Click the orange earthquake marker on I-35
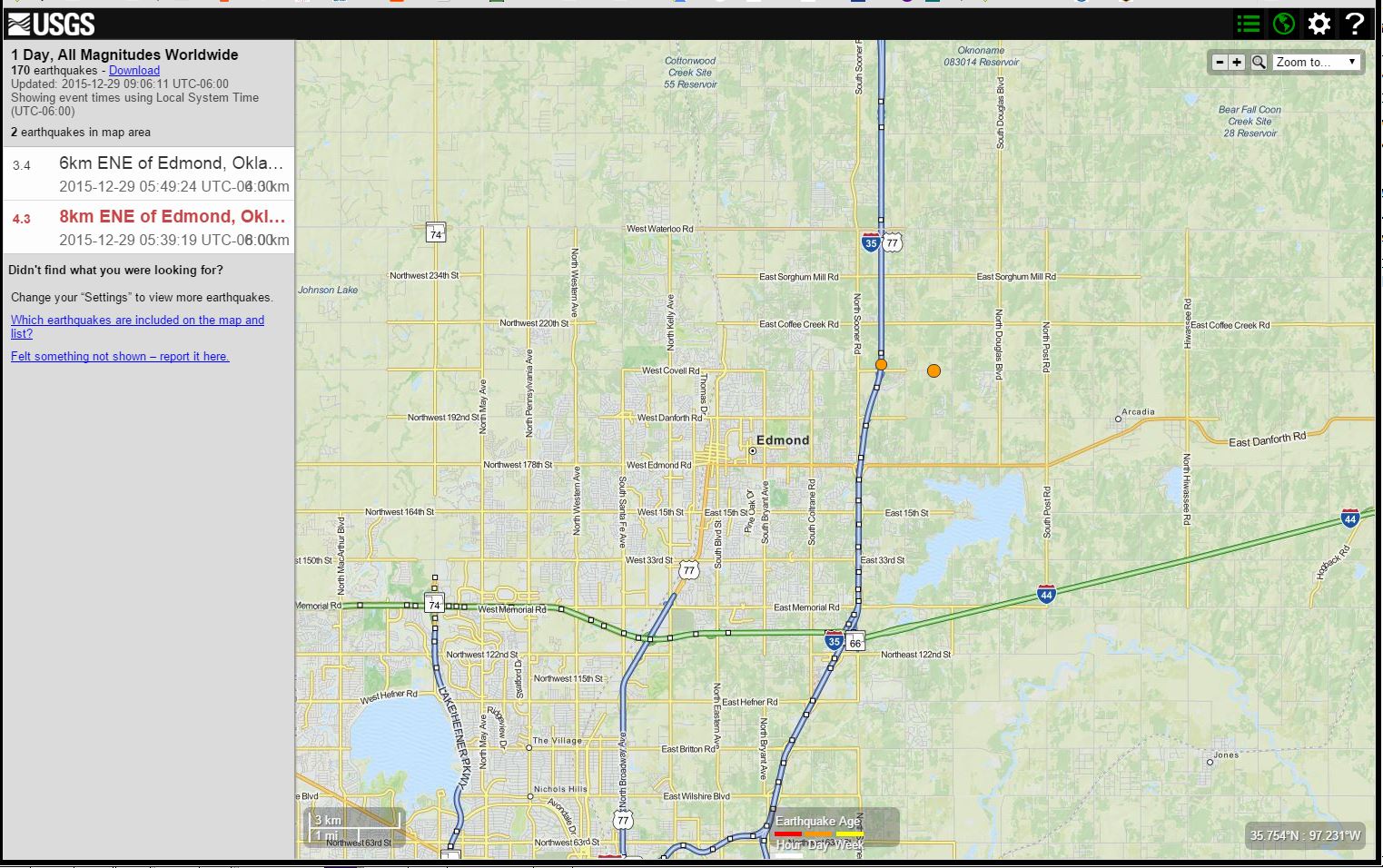 click(881, 364)
